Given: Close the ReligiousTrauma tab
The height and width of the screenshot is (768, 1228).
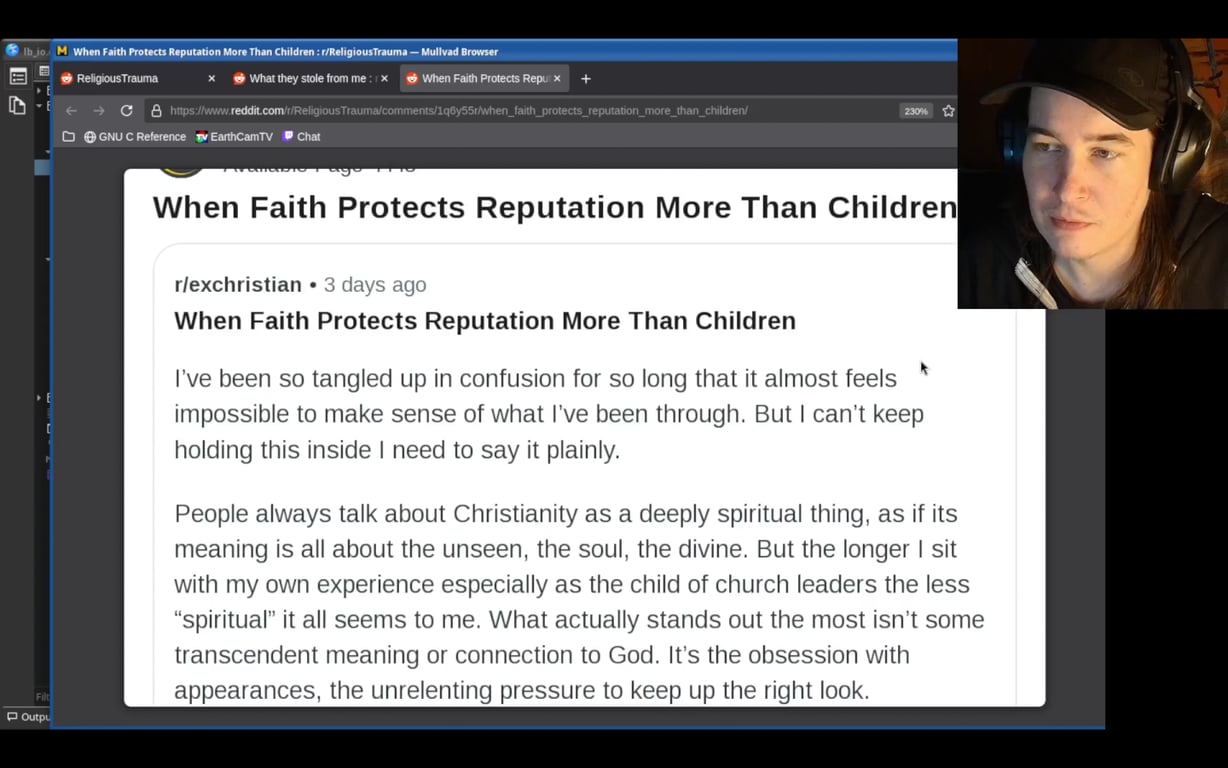Looking at the screenshot, I should click(211, 78).
